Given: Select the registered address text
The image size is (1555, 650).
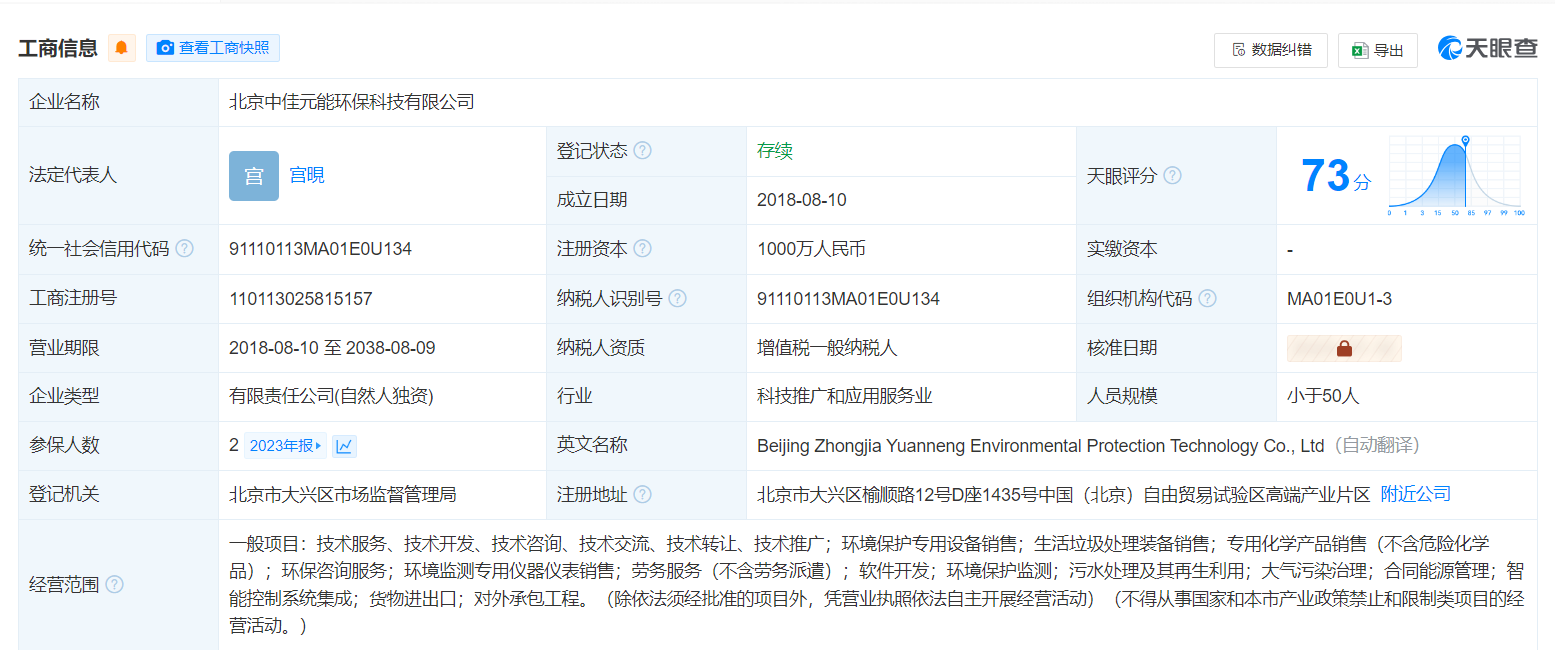Looking at the screenshot, I should (1063, 494).
